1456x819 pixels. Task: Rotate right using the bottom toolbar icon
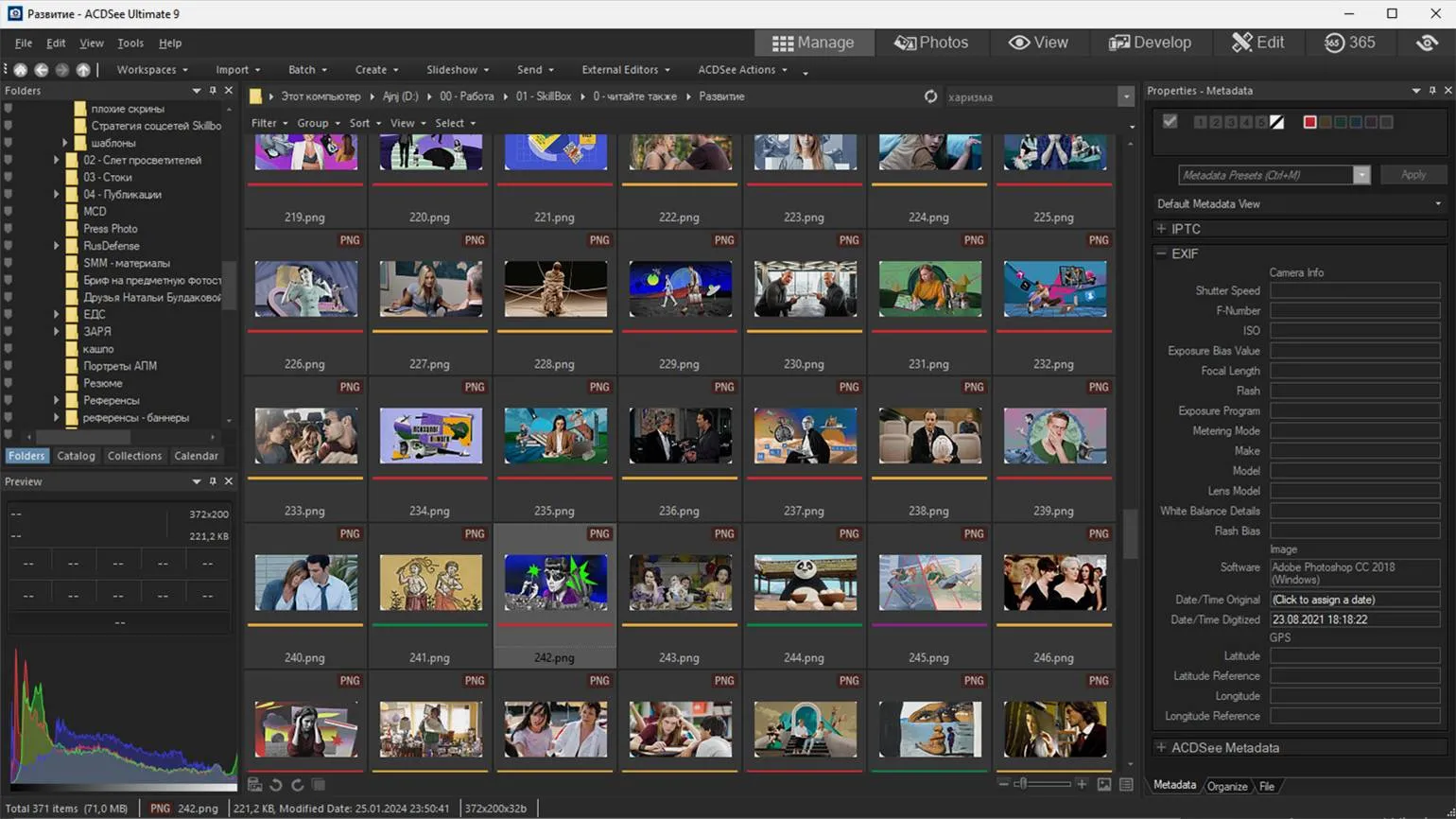(297, 785)
